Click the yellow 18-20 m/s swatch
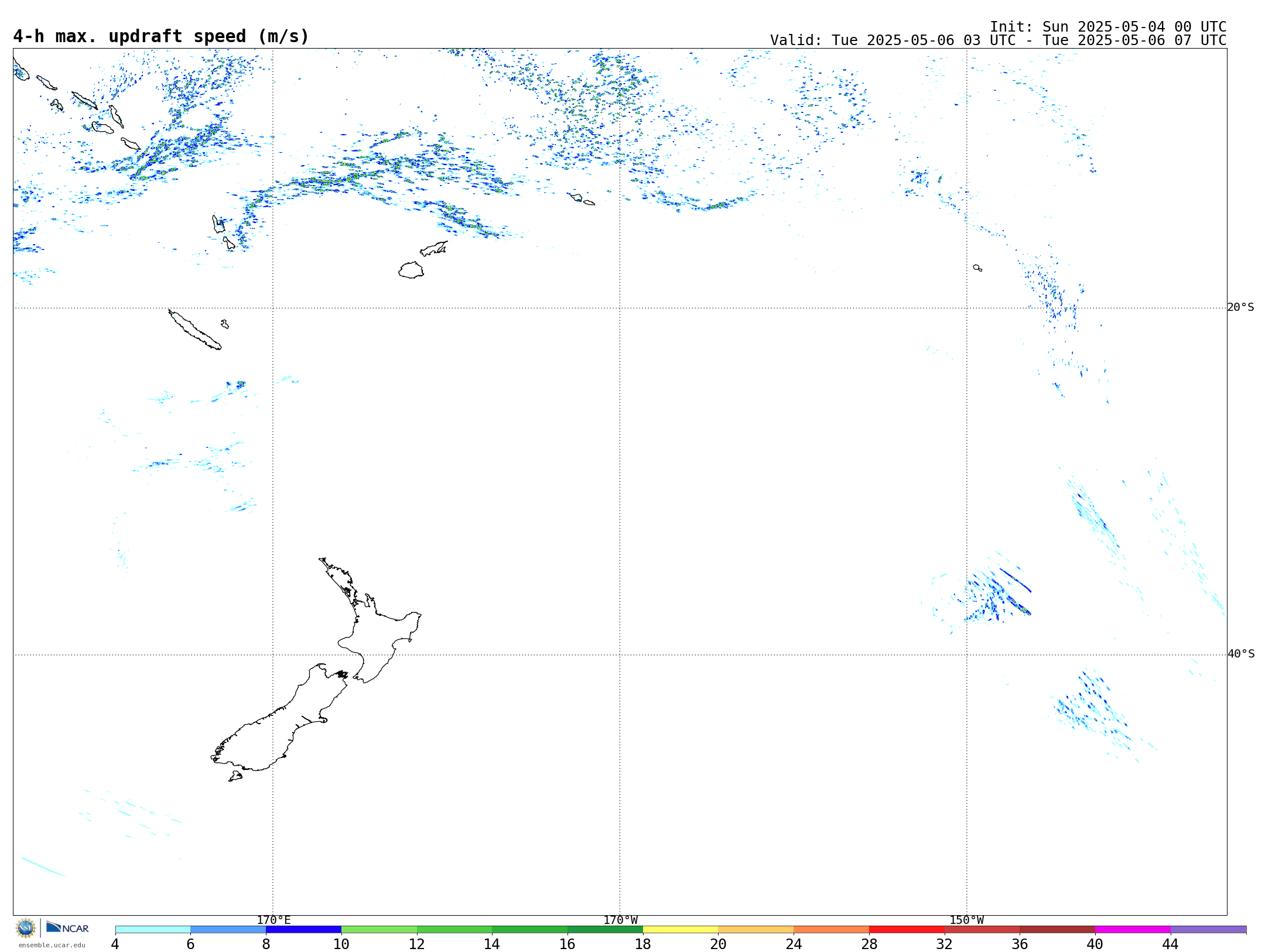Viewport: 1265px width, 952px height. pos(681,929)
